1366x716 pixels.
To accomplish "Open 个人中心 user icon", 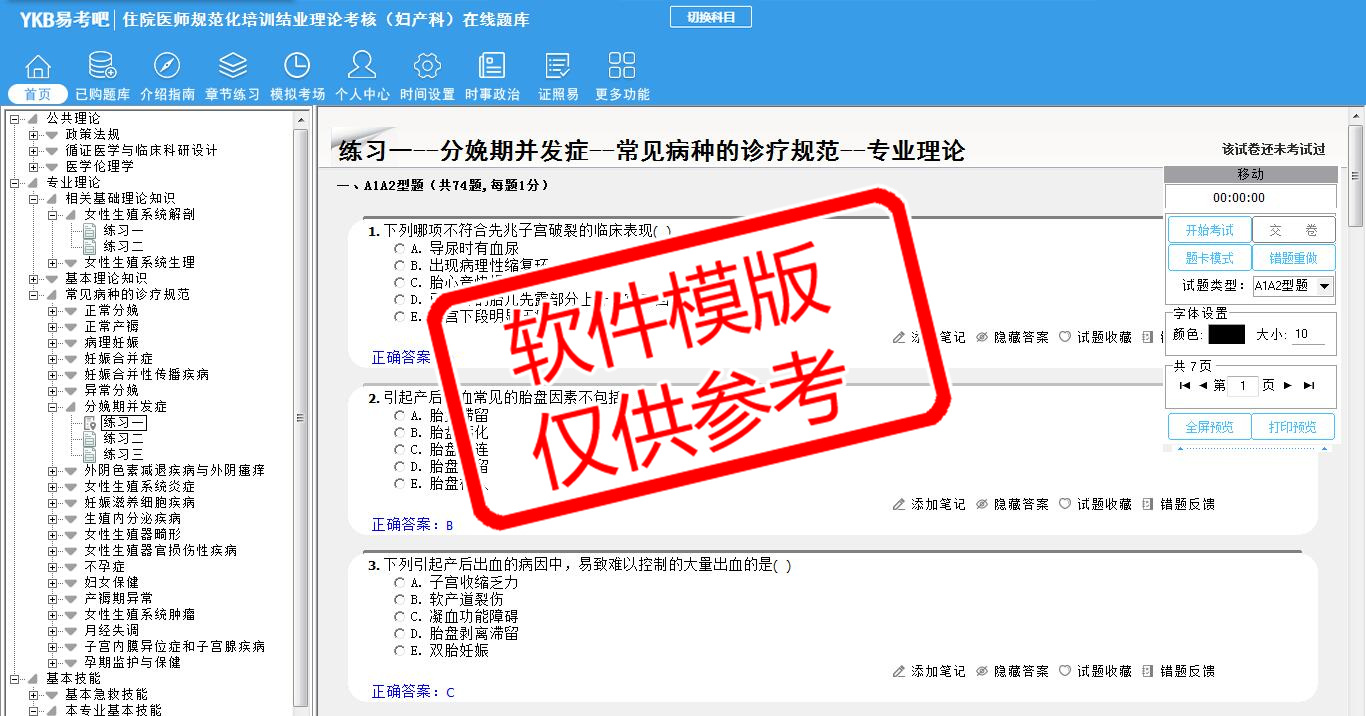I will click(362, 67).
